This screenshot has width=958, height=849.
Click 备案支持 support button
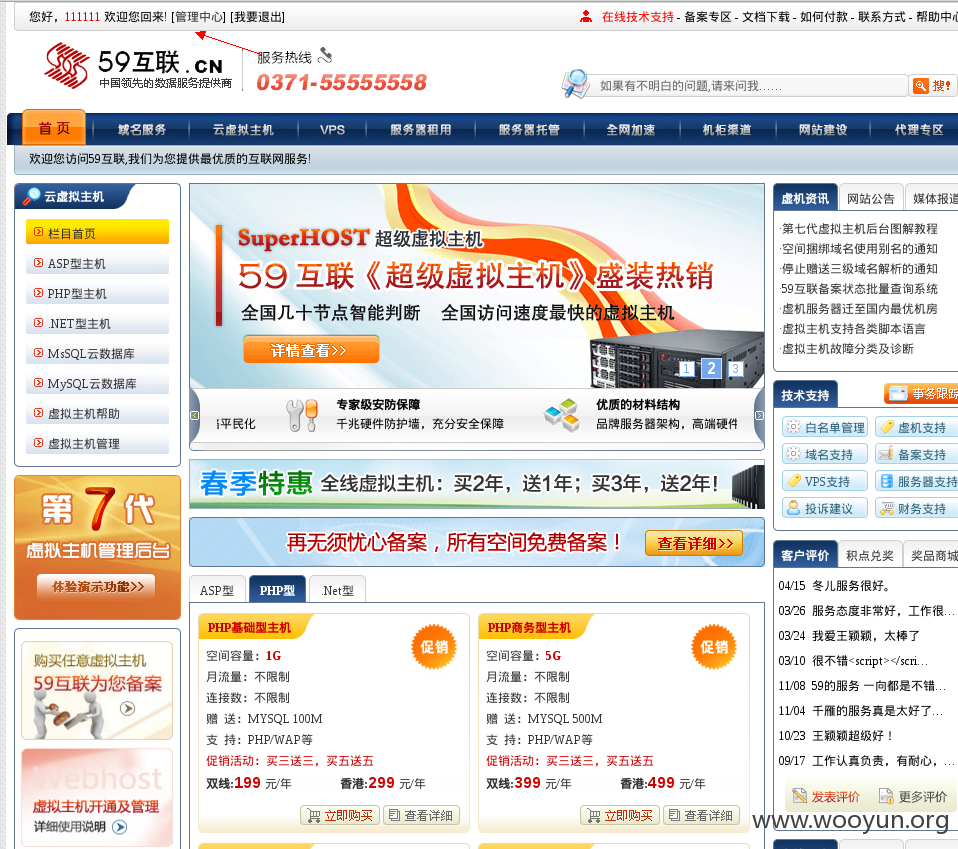(916, 454)
